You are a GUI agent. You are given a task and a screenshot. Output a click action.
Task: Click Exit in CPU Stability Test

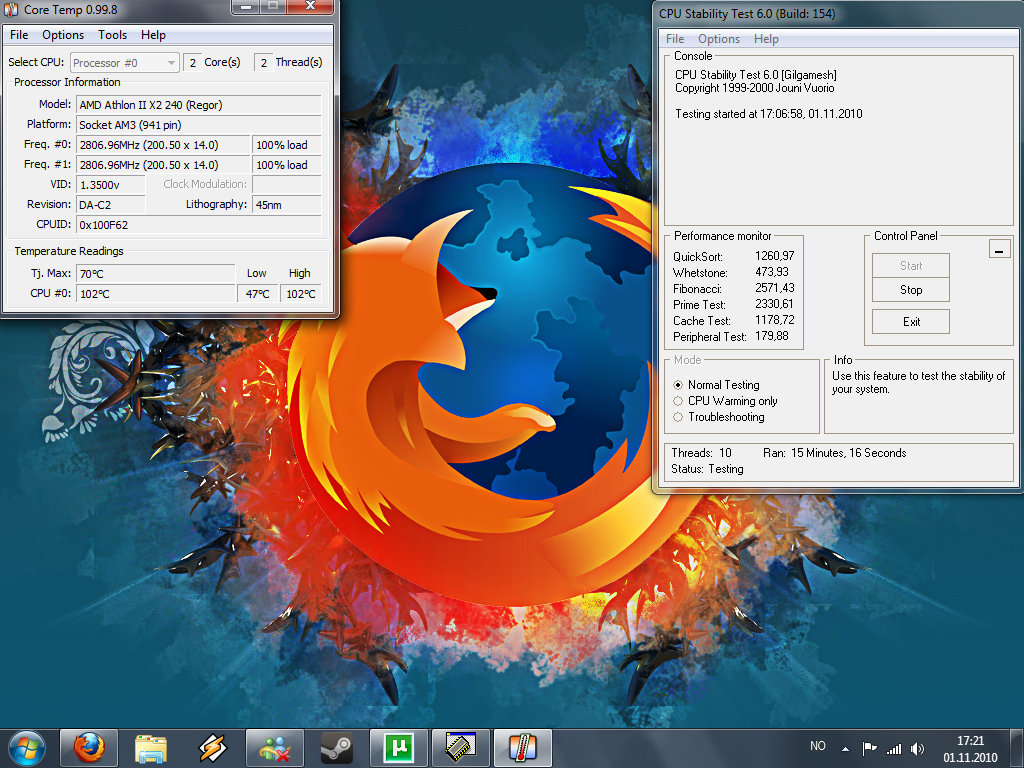click(x=910, y=321)
